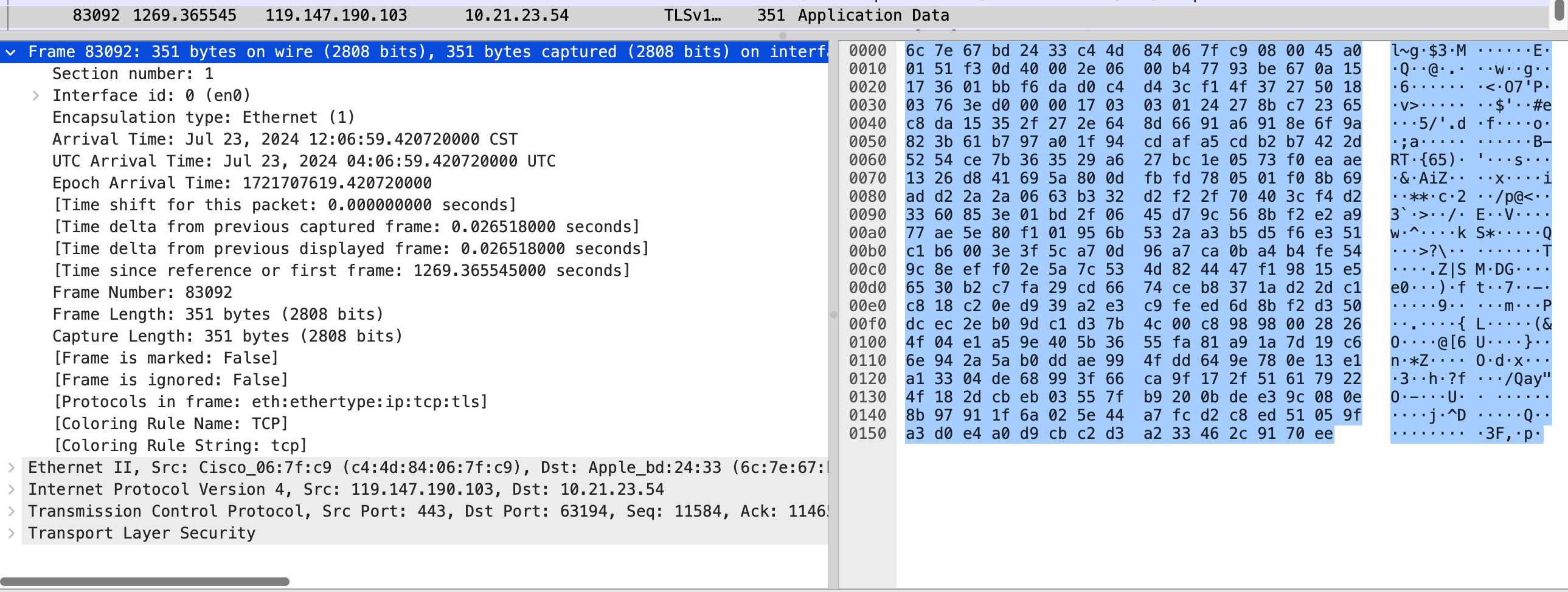Click hex offset 0150 in the bytes pane
The width and height of the screenshot is (1568, 592).
867,434
